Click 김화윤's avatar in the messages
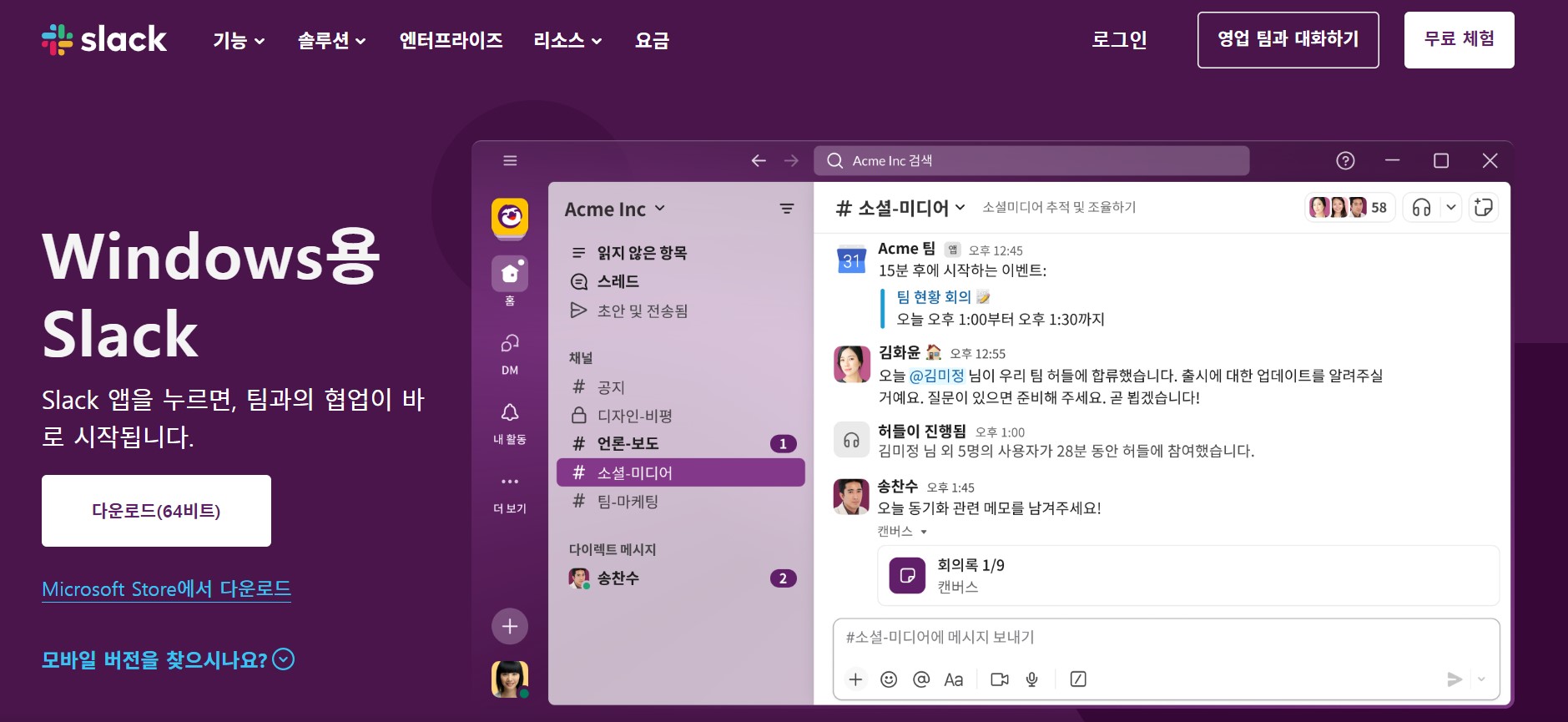1568x722 pixels. tap(851, 364)
